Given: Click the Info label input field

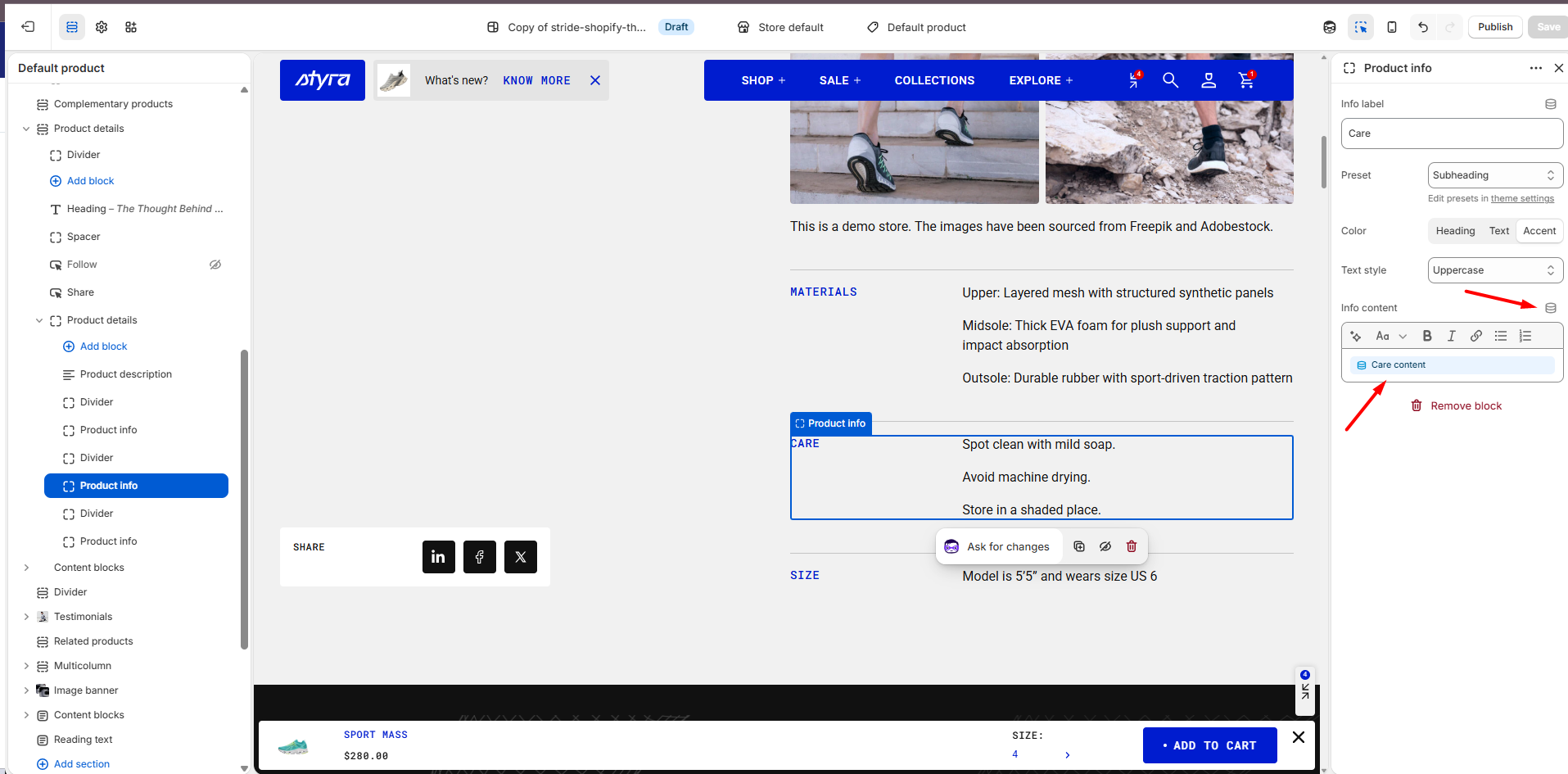Looking at the screenshot, I should [x=1452, y=134].
